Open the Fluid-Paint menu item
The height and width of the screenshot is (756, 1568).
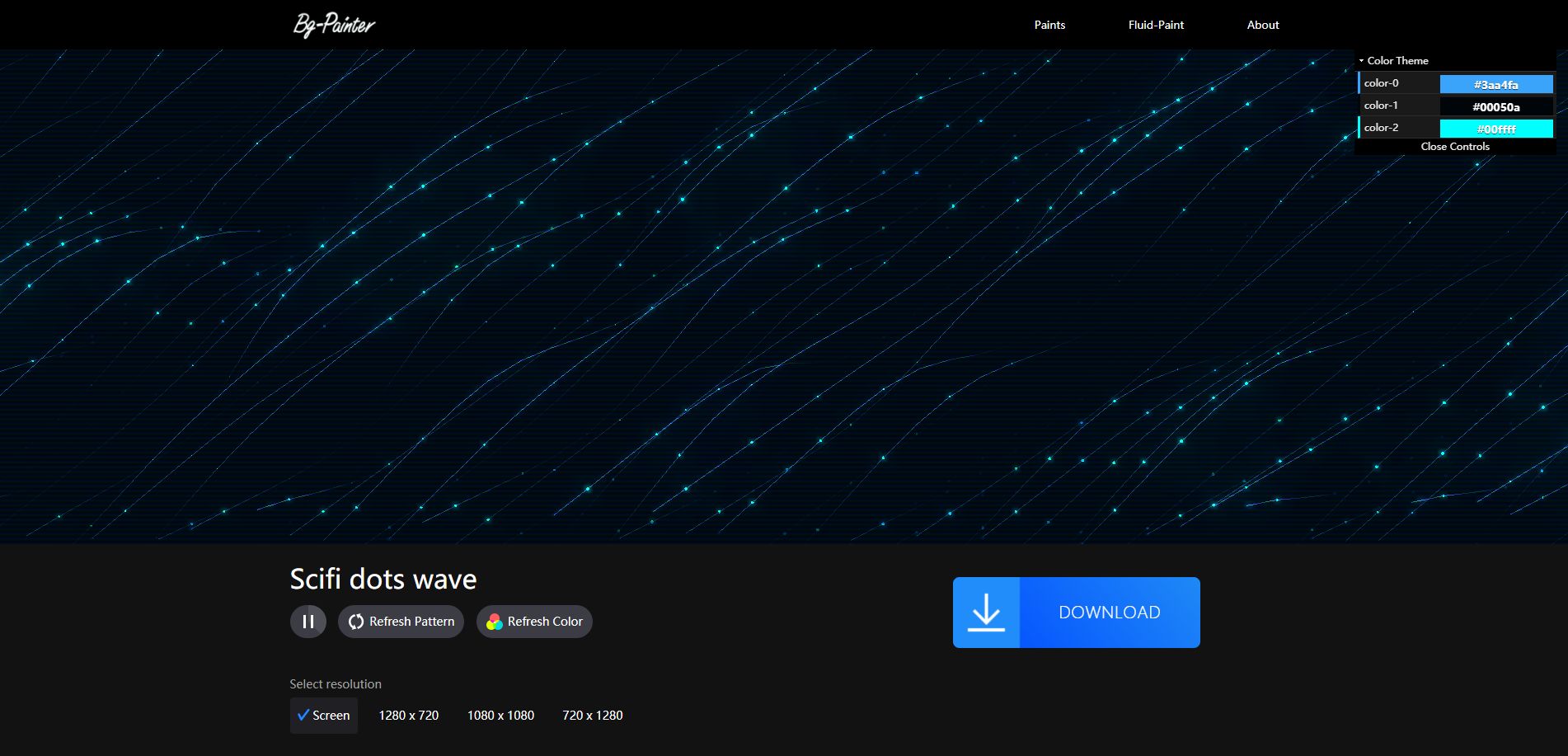(1156, 25)
